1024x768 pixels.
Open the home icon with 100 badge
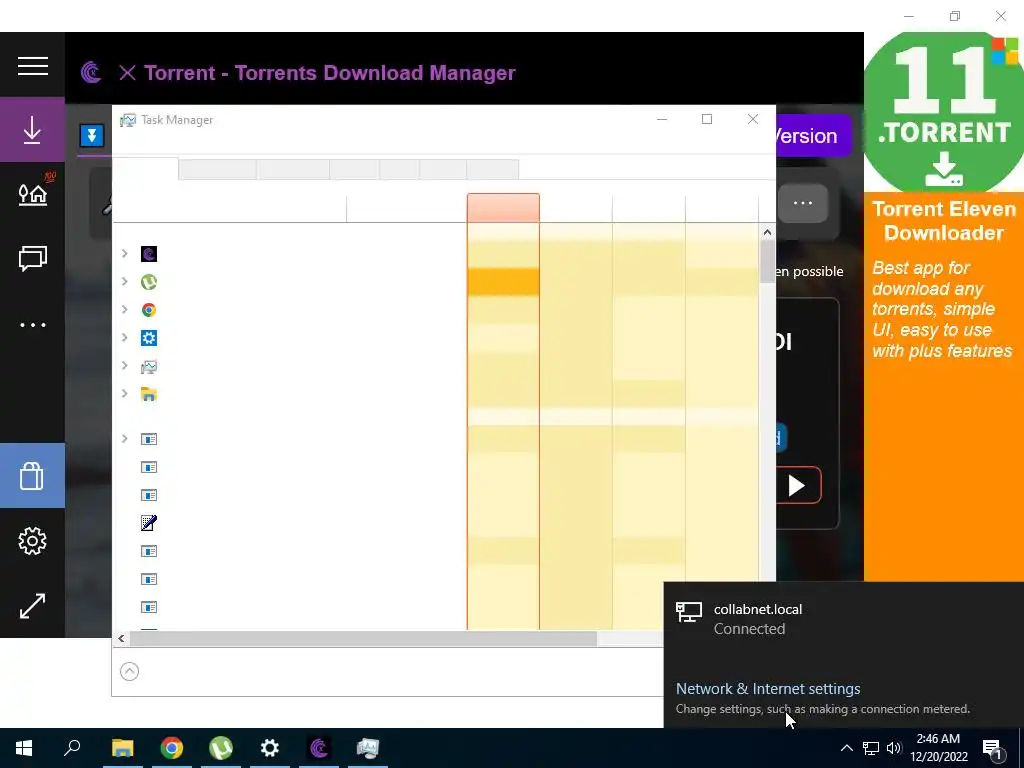pyautogui.click(x=33, y=193)
